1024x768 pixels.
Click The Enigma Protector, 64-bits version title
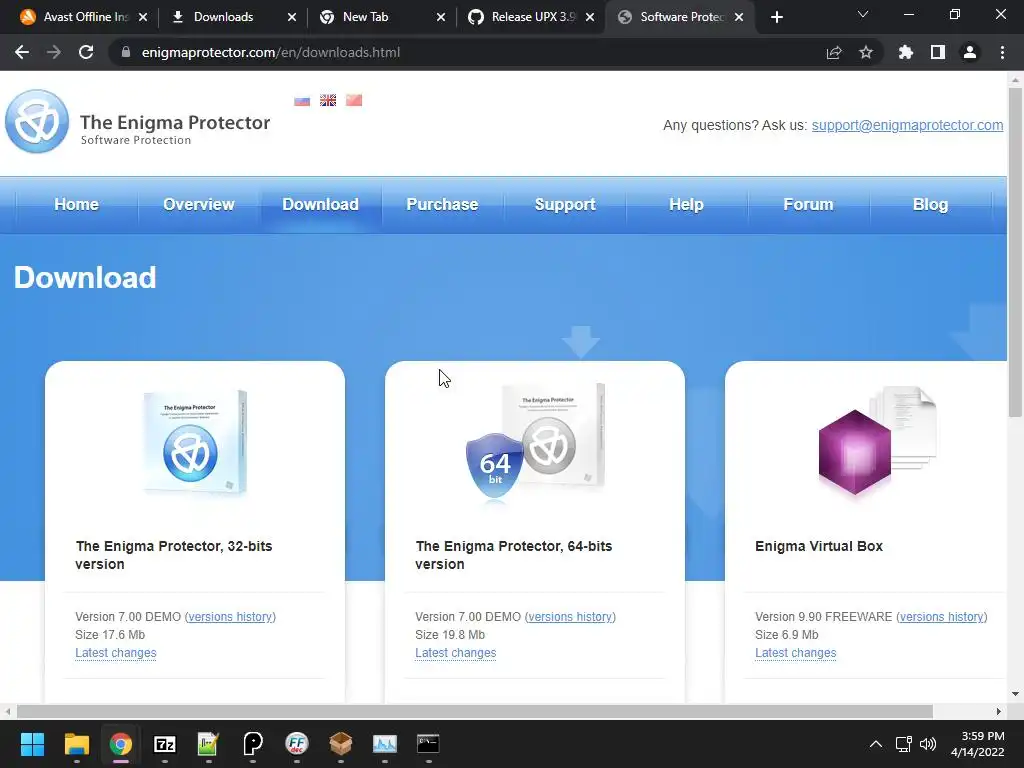pyautogui.click(x=514, y=555)
